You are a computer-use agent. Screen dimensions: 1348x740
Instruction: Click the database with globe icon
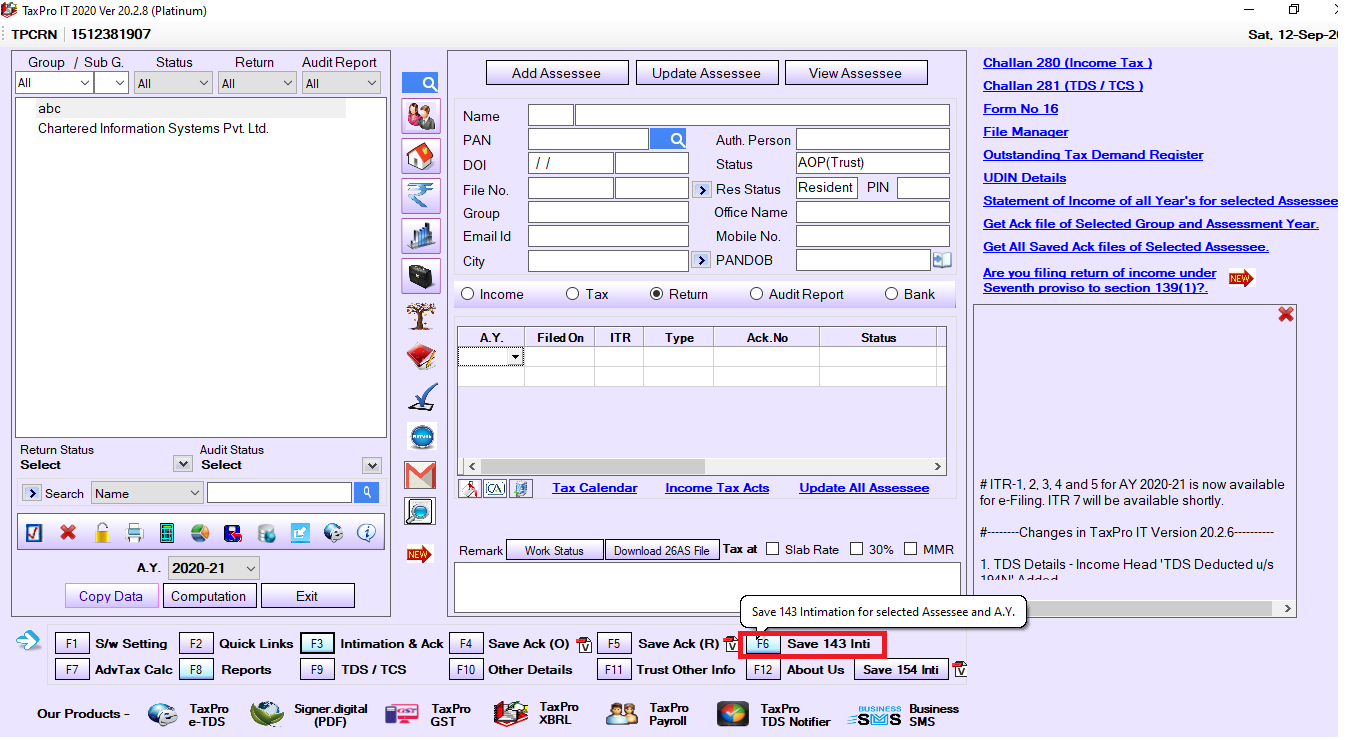(x=266, y=533)
